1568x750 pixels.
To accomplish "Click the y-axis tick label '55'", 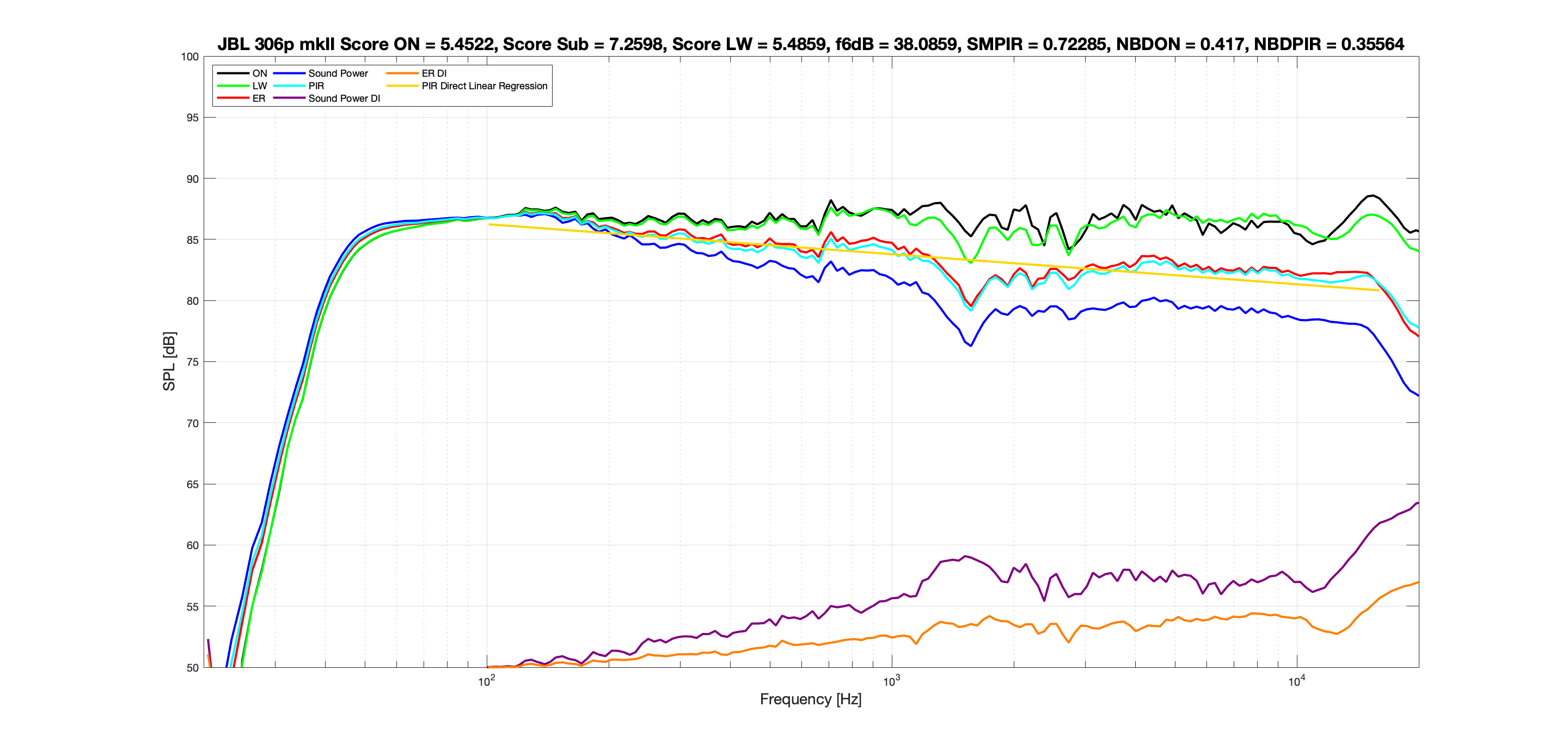I will 192,606.
